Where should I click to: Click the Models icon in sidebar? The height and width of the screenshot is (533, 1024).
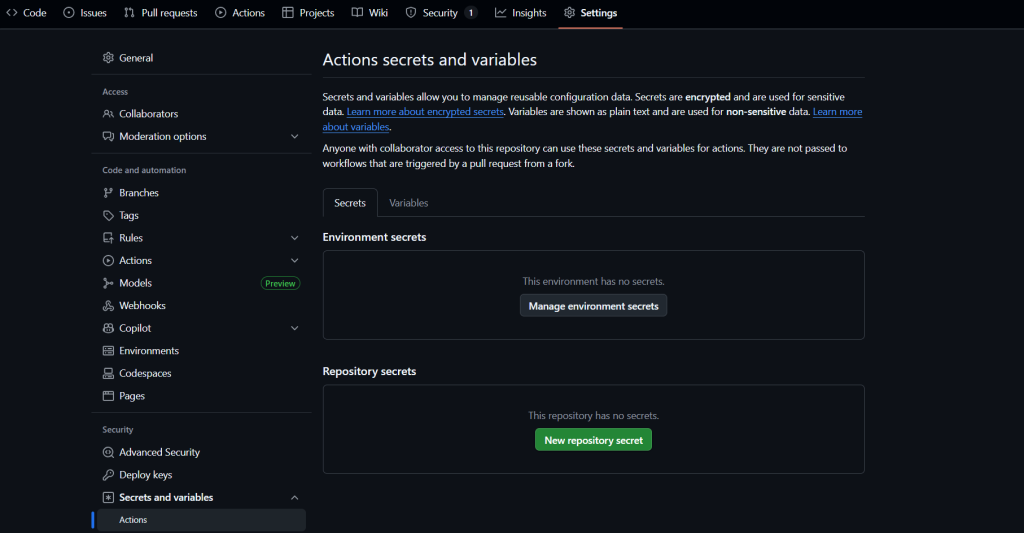[108, 283]
